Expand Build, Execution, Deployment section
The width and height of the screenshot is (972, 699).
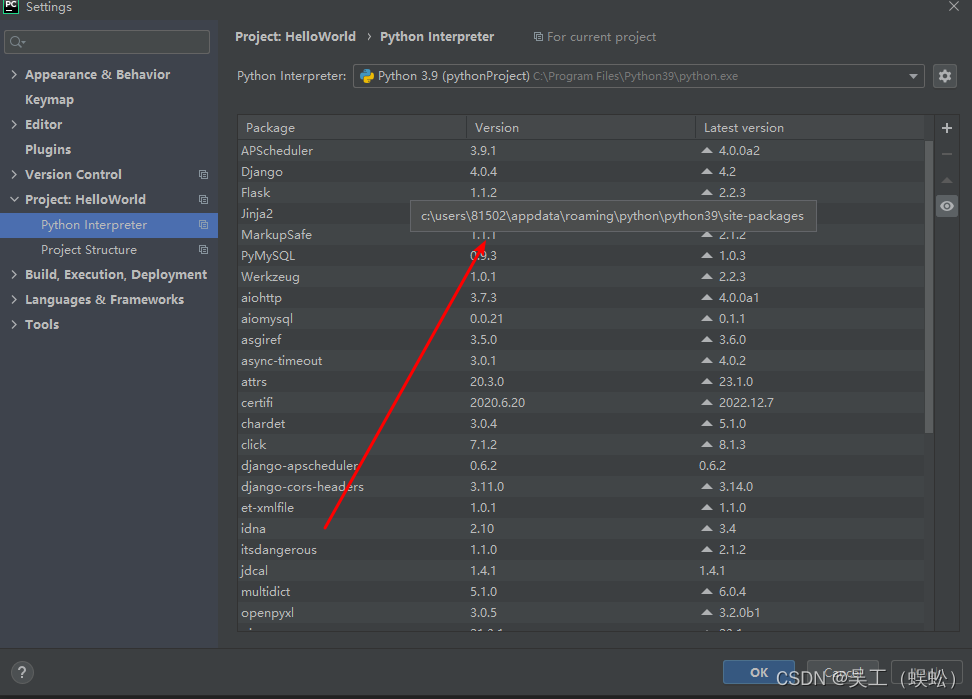(x=14, y=275)
